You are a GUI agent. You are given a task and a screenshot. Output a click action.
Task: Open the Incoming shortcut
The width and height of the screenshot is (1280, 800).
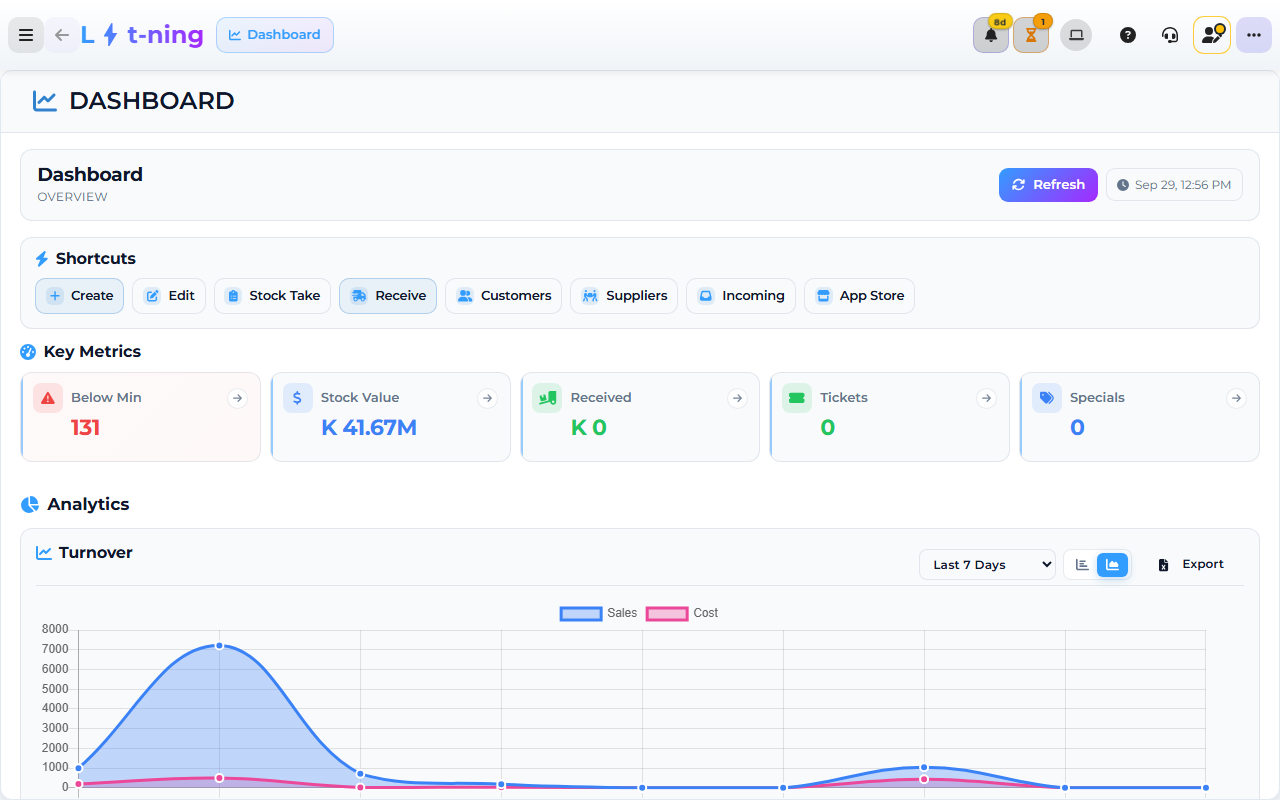click(741, 296)
